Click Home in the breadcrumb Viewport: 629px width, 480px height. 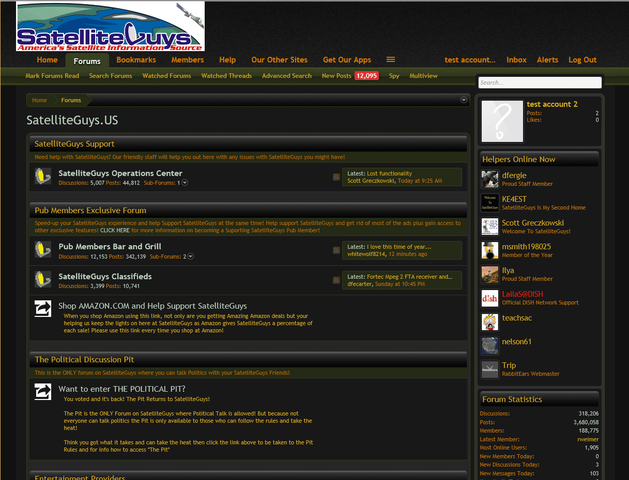(x=39, y=100)
